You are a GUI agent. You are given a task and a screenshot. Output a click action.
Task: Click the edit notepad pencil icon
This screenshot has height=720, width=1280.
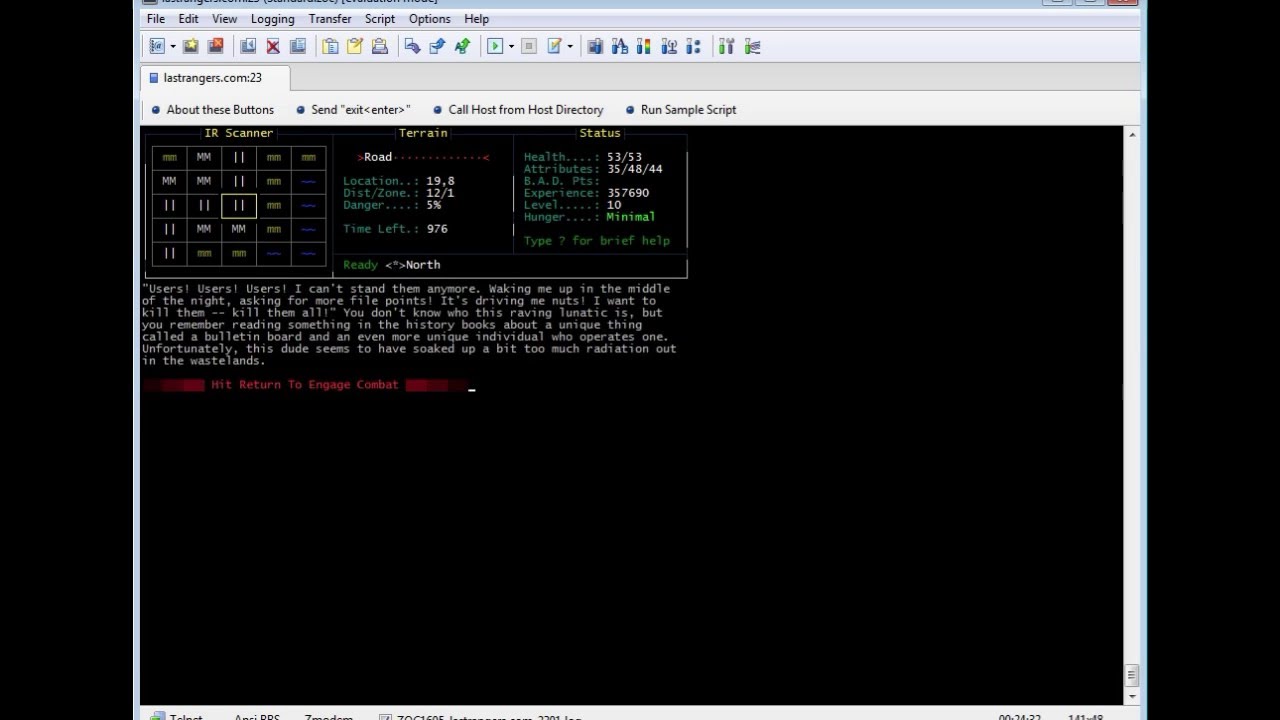pyautogui.click(x=554, y=46)
